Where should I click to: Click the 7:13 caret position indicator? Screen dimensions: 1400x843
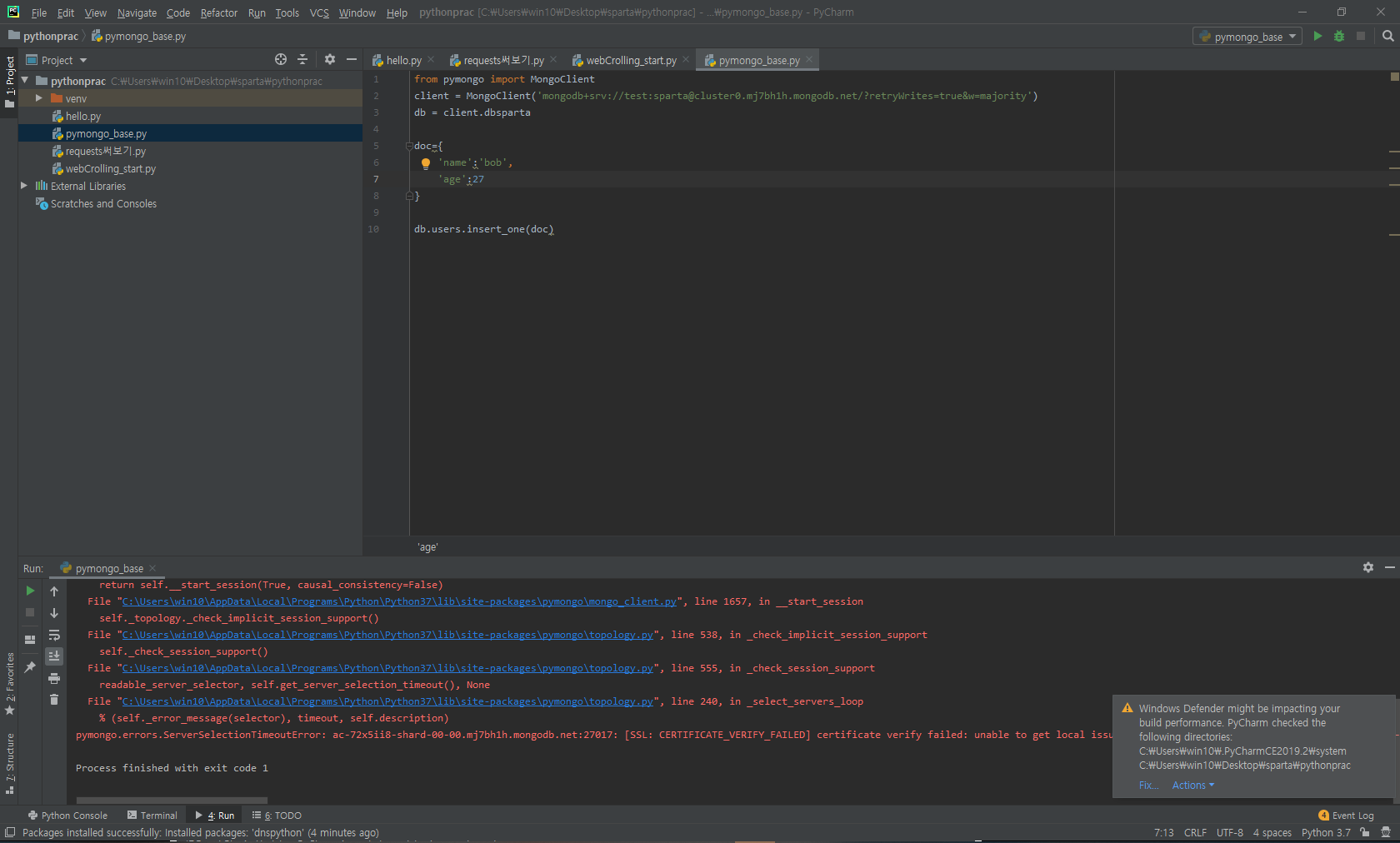[1163, 832]
